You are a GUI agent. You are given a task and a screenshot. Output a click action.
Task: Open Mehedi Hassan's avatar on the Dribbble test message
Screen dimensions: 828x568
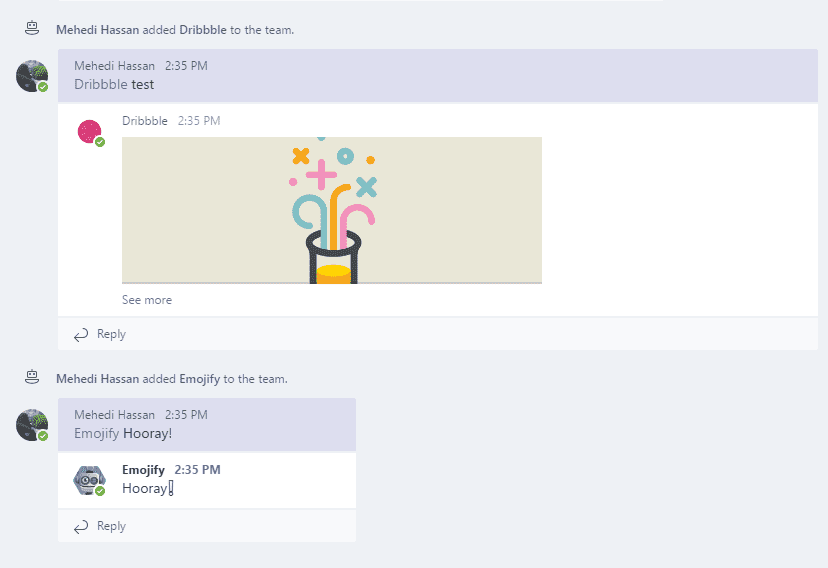coord(31,76)
